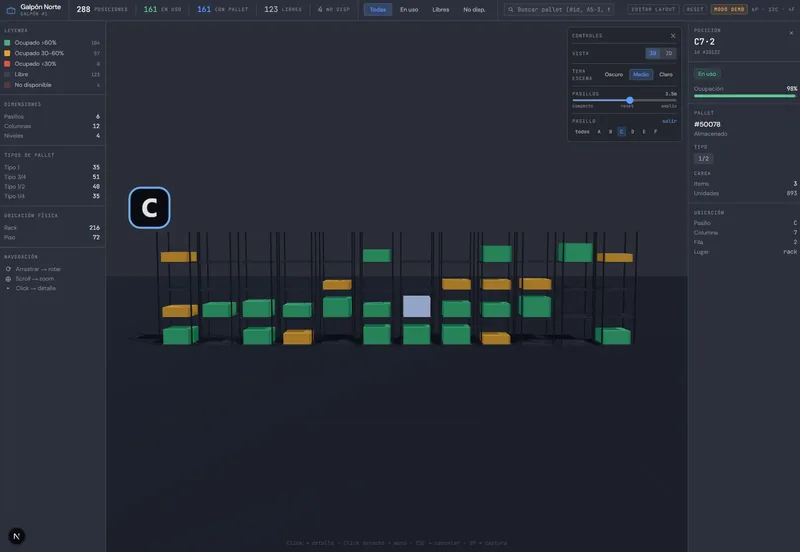Click the red 'Ocupado <30%' legend swatch
The image size is (800, 552).
tap(7, 64)
